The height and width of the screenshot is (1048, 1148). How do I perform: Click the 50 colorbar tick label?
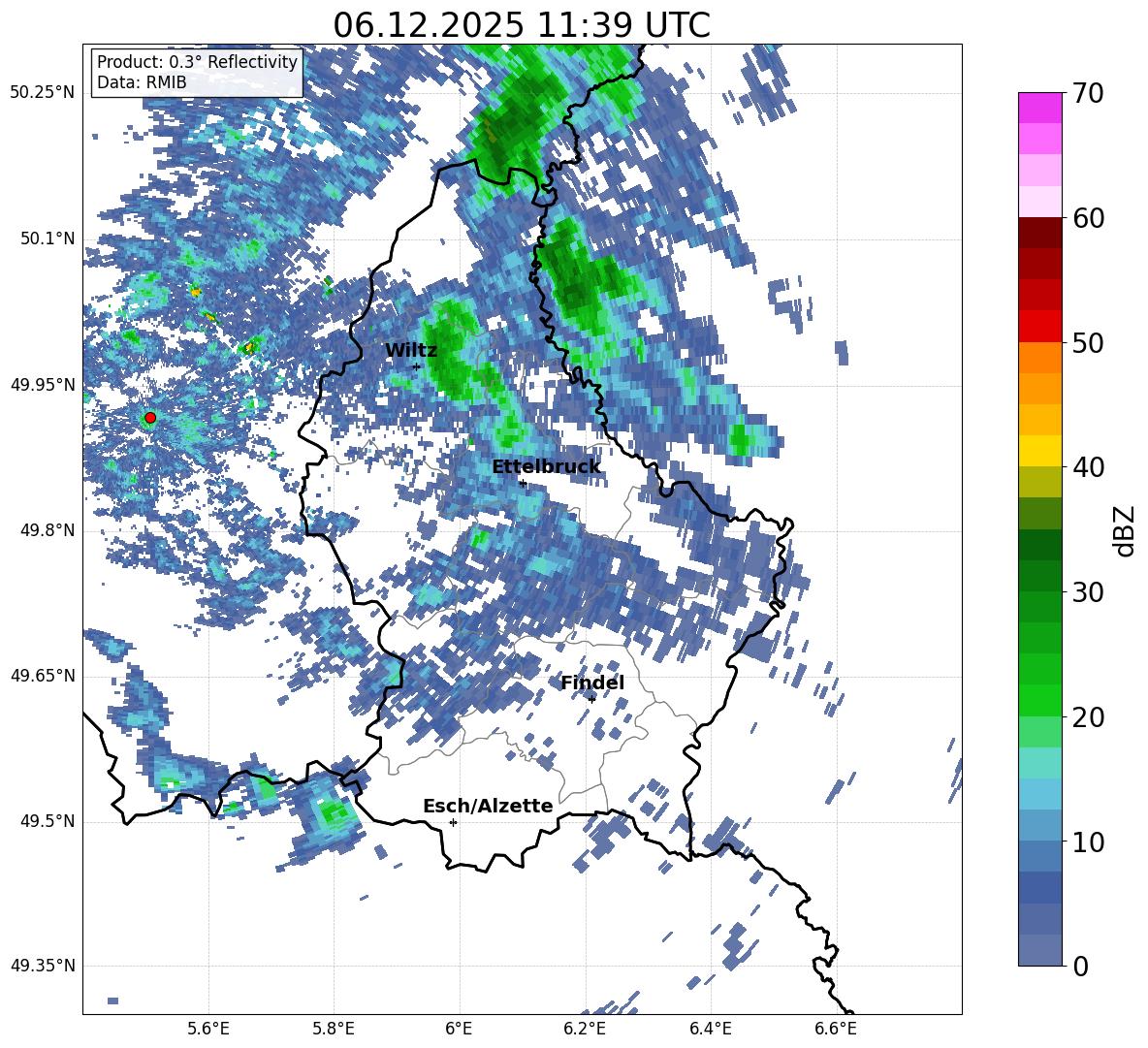(x=1088, y=343)
